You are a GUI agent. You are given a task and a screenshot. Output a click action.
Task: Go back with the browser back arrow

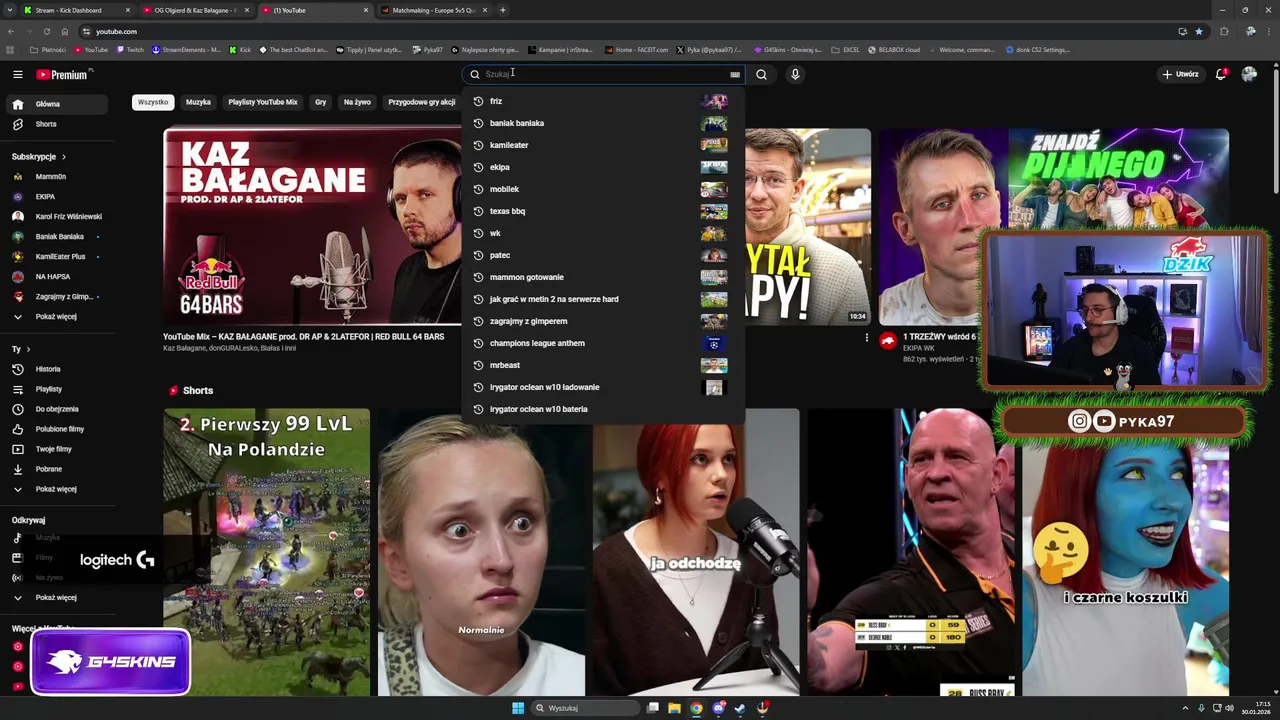[13, 31]
